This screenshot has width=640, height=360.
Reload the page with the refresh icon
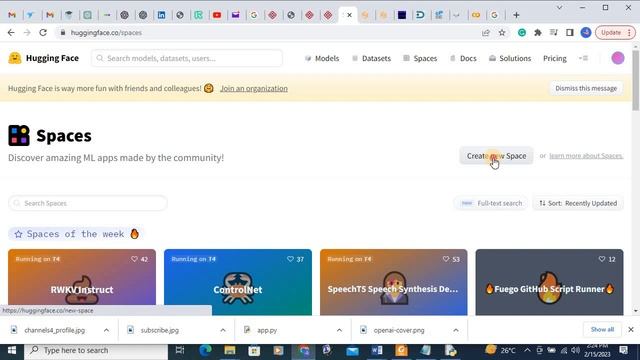point(43,33)
